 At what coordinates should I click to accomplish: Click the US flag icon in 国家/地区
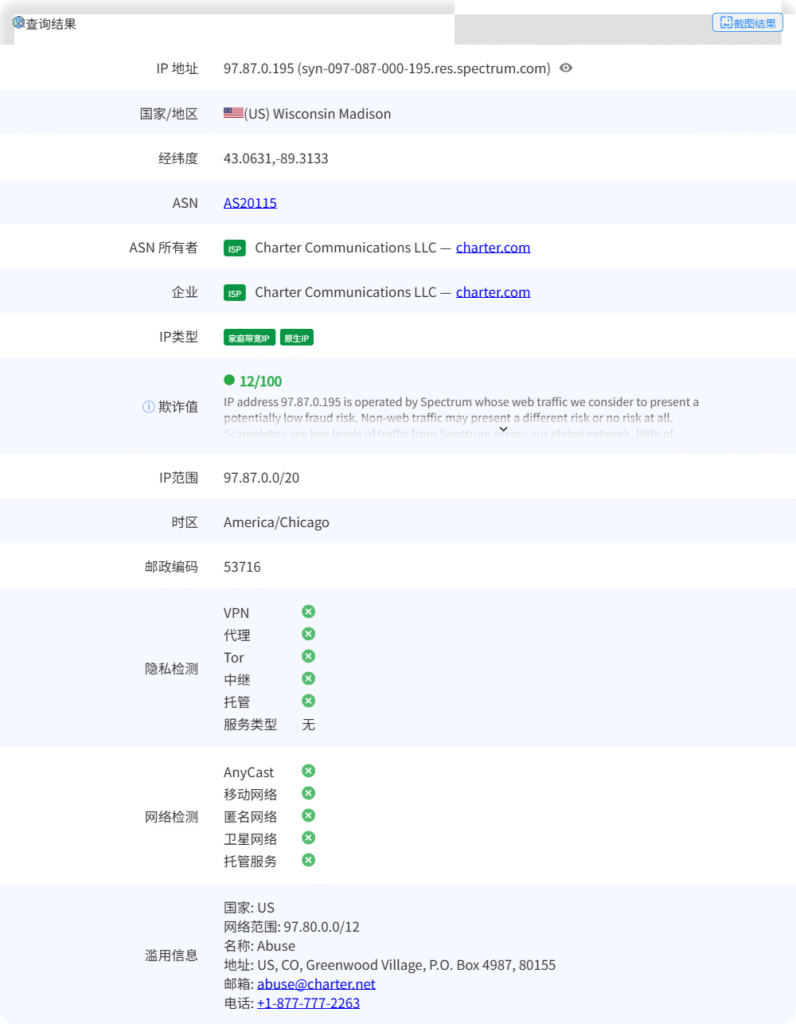[x=233, y=113]
